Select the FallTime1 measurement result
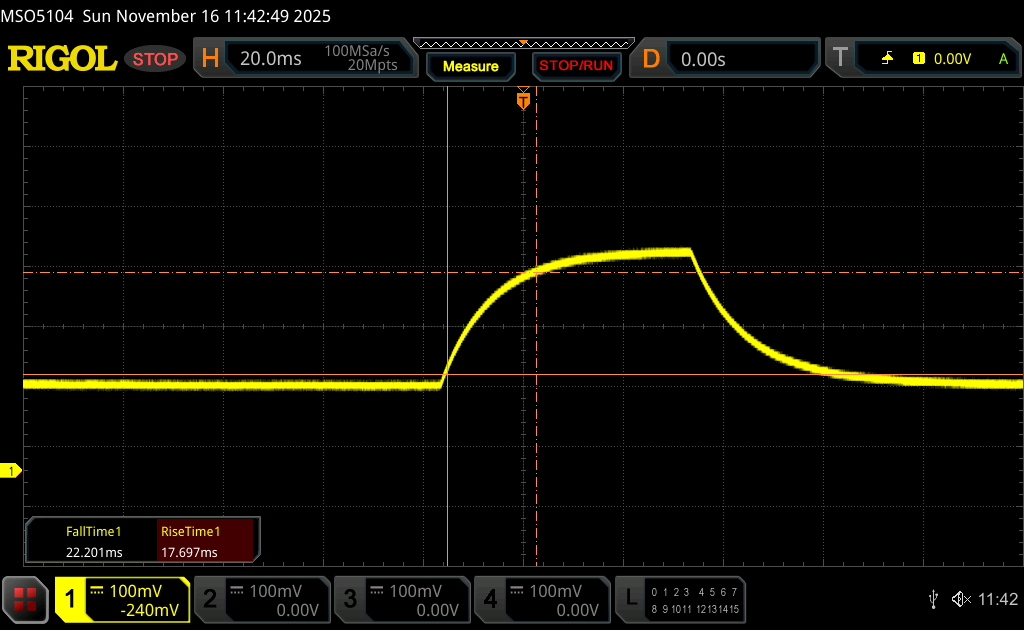 click(x=93, y=541)
